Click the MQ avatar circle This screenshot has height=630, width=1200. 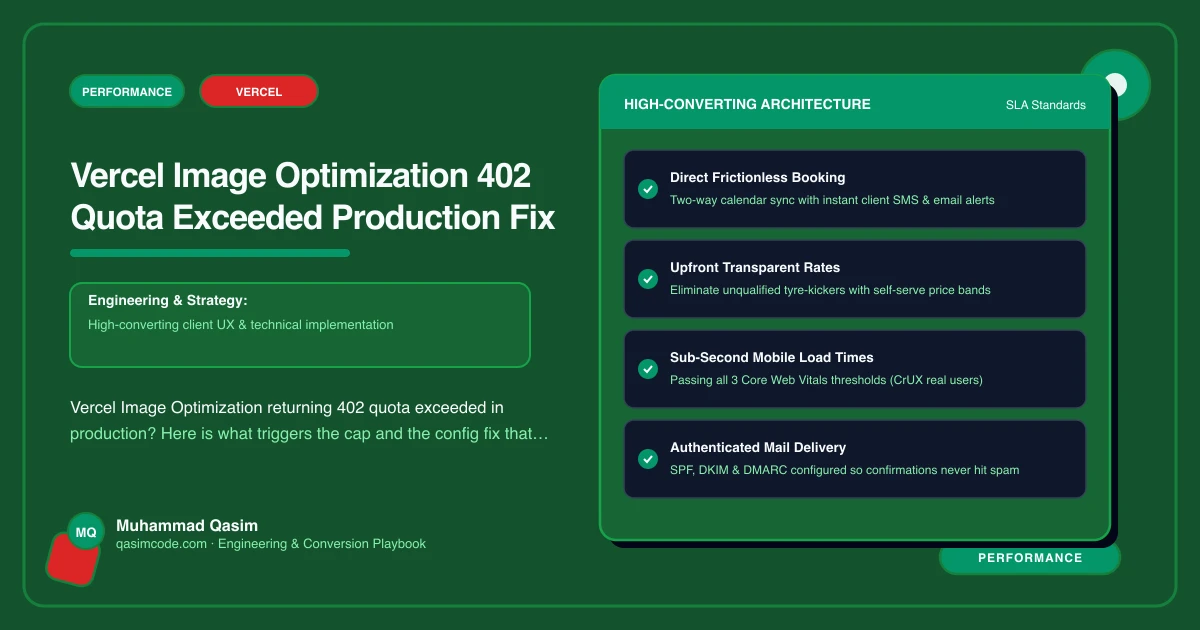click(86, 532)
